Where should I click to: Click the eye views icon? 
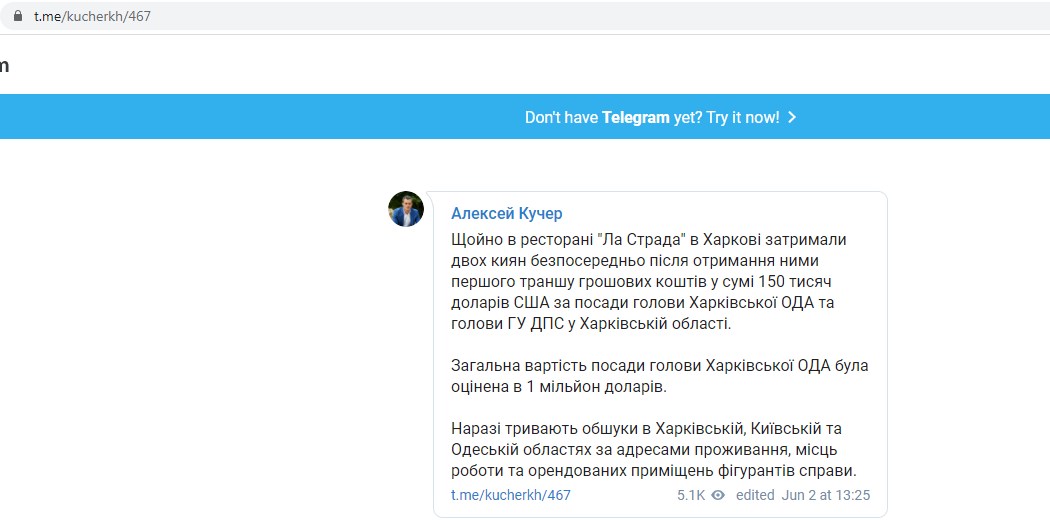(x=718, y=494)
